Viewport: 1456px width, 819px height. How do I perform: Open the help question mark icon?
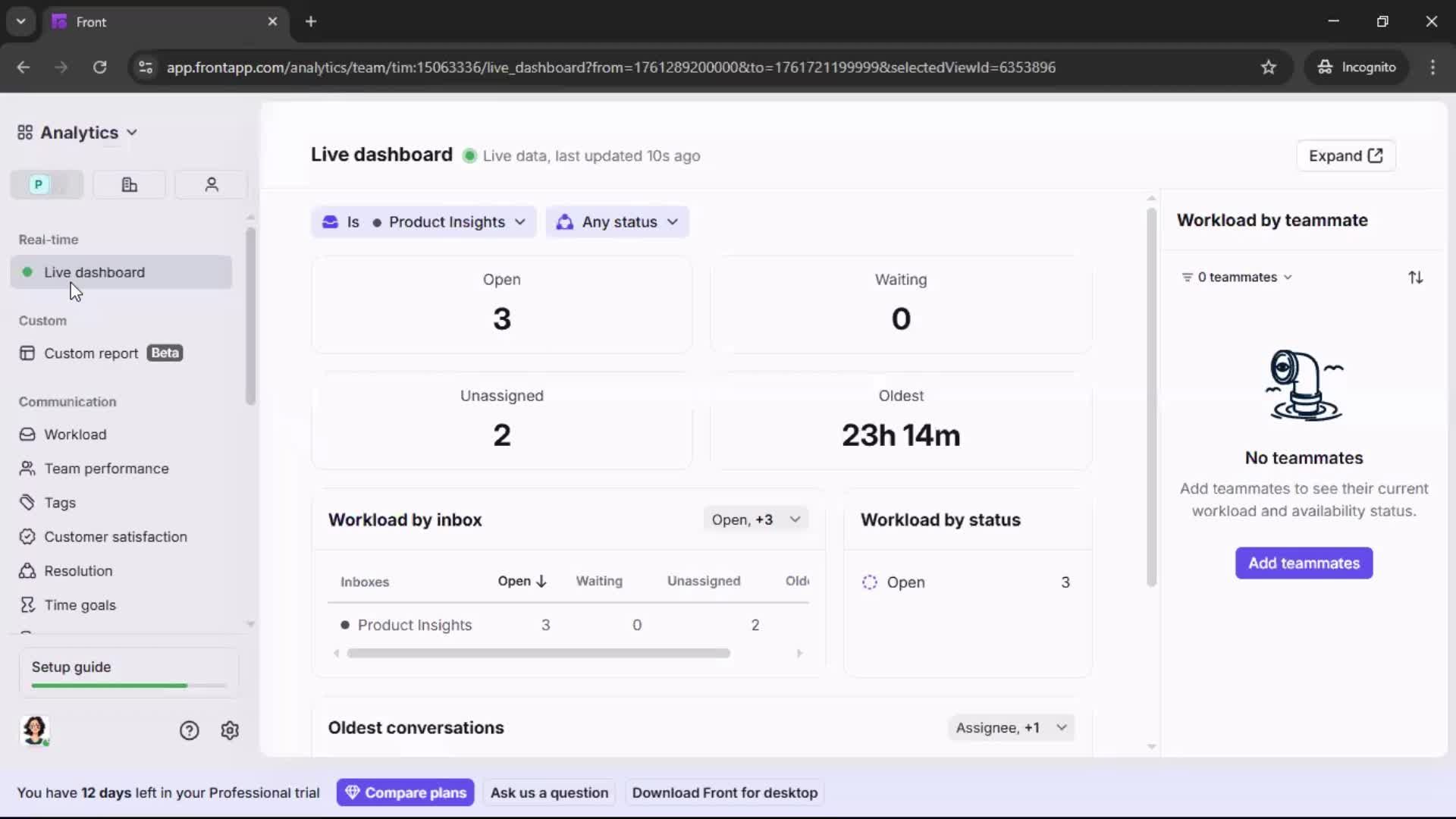(188, 730)
